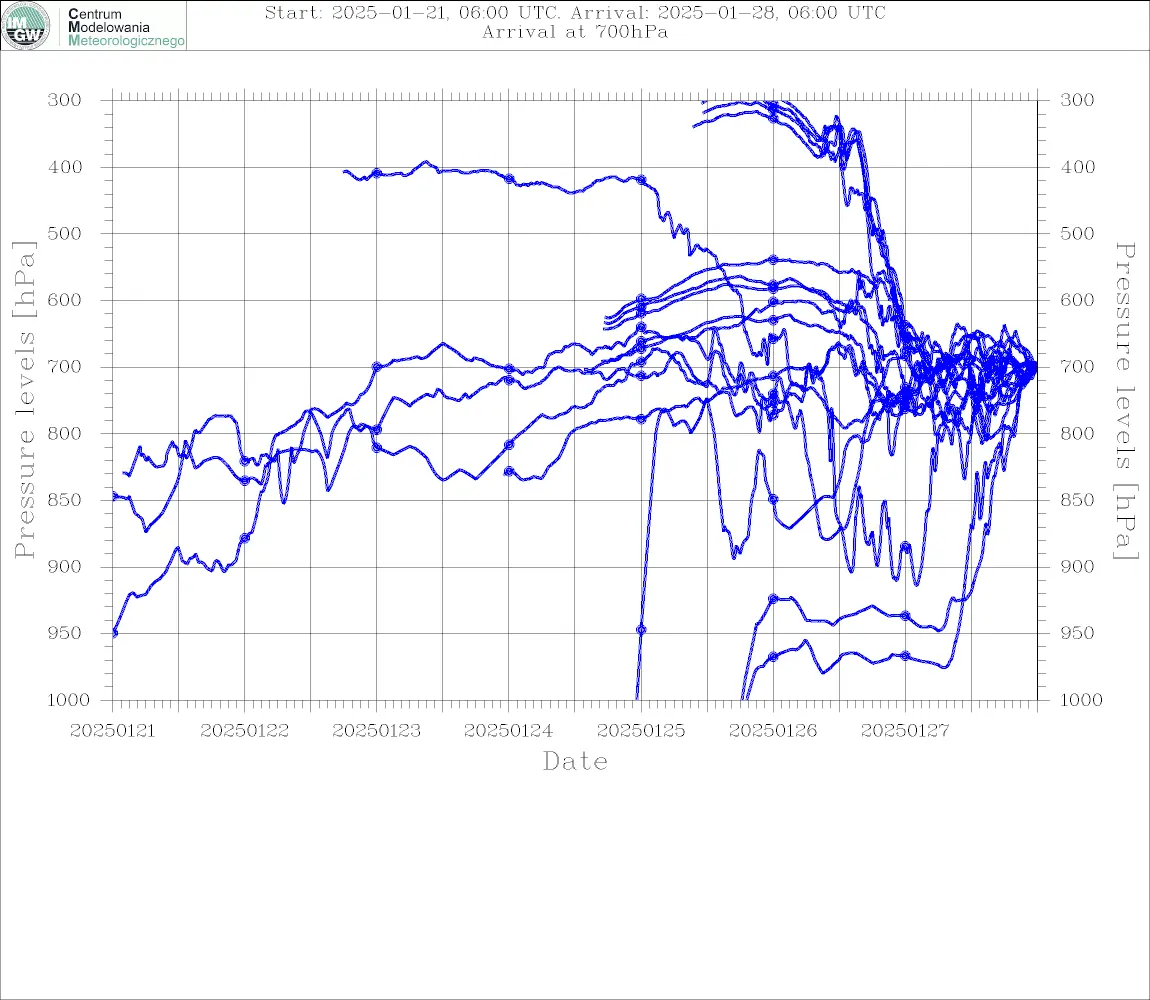Click the left axis 850 label
Viewport: 1150px width, 1000px height.
(65, 500)
